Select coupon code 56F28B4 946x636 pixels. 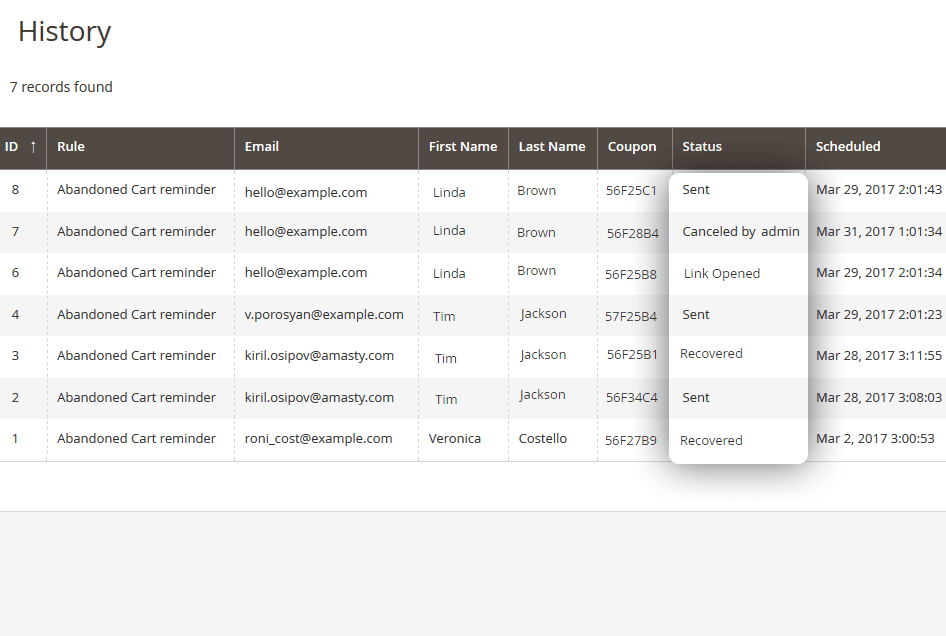(633, 234)
